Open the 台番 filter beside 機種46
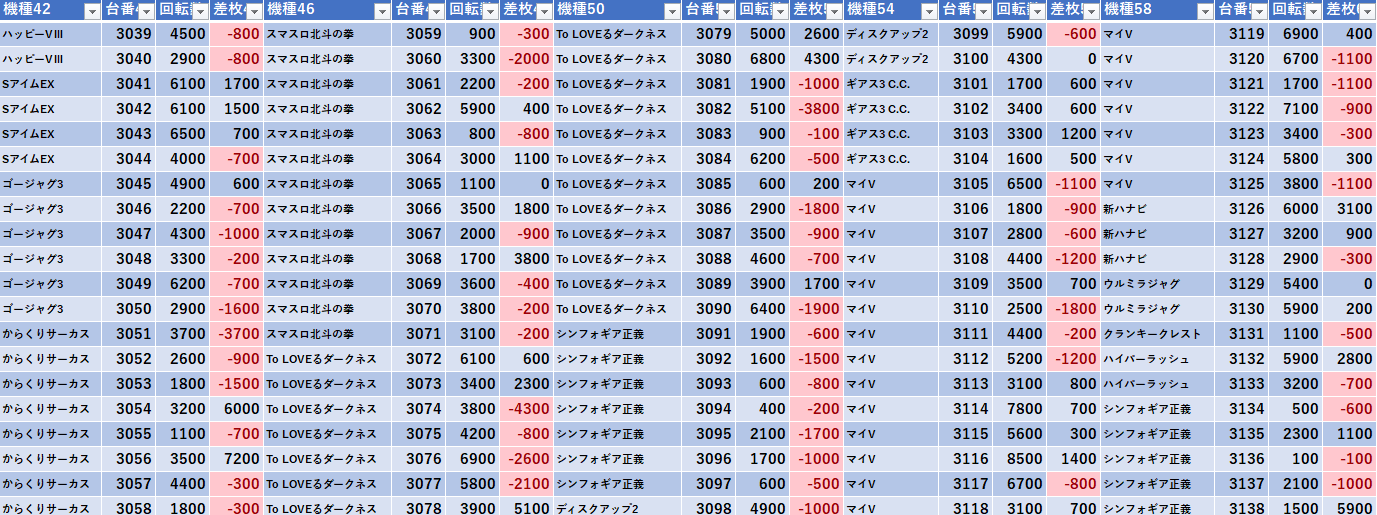Image resolution: width=1377 pixels, height=515 pixels. coord(436,11)
